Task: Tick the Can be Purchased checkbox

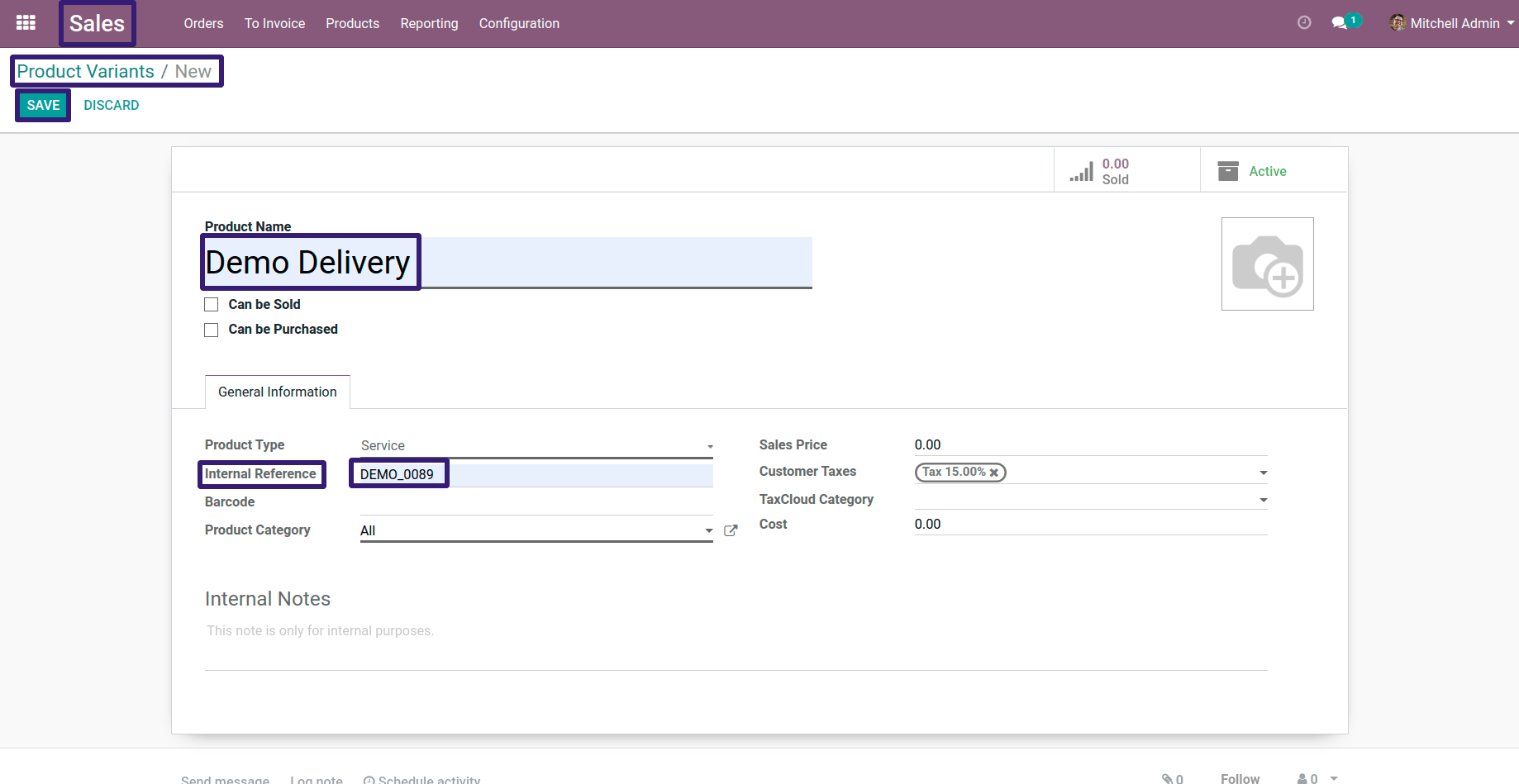Action: click(x=212, y=330)
